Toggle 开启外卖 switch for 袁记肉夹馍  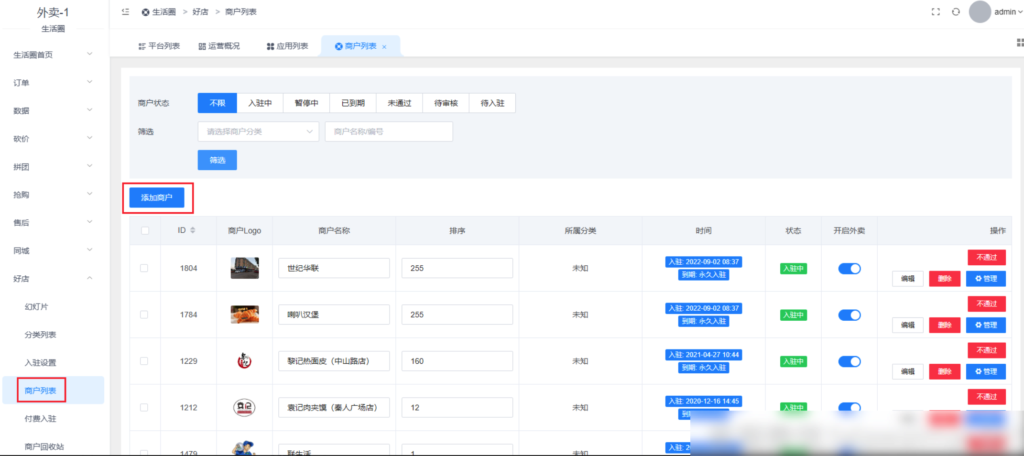850,408
